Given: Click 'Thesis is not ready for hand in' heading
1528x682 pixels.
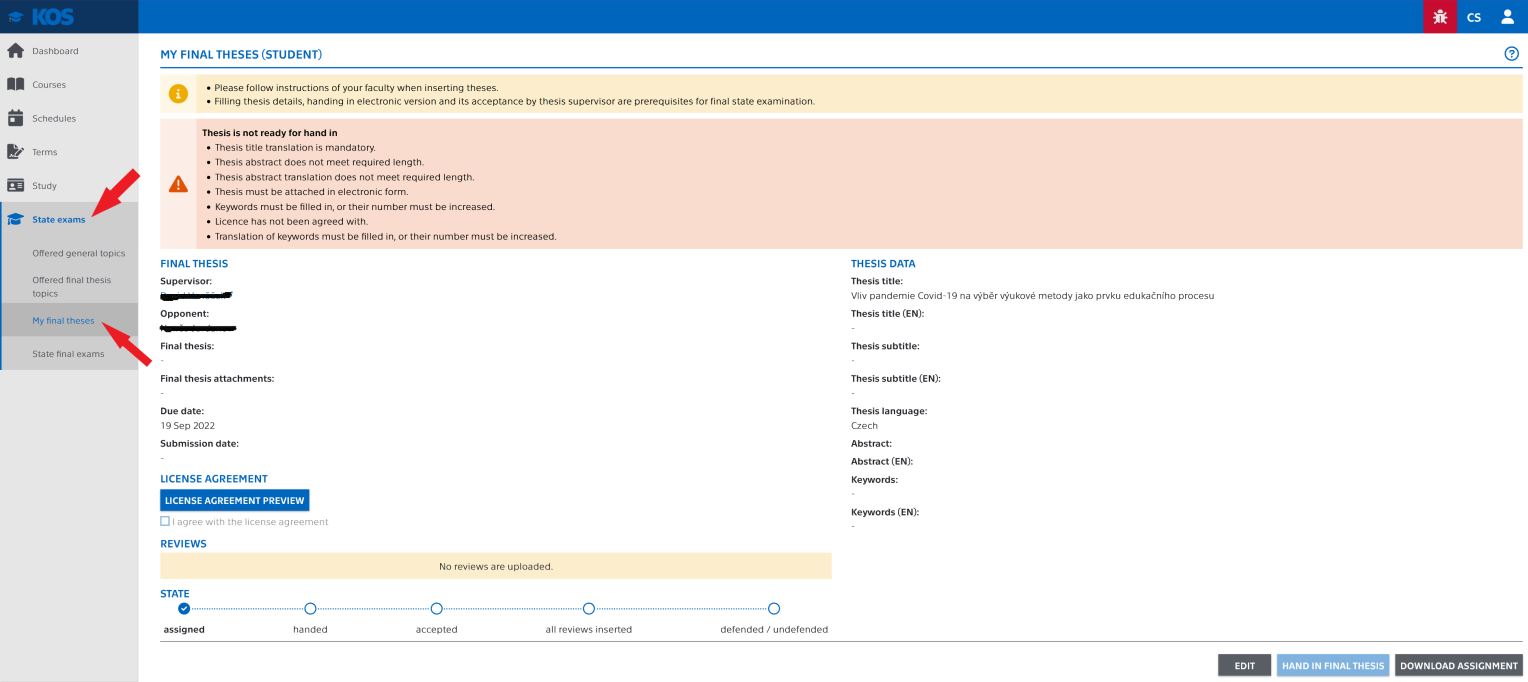Looking at the screenshot, I should (270, 133).
